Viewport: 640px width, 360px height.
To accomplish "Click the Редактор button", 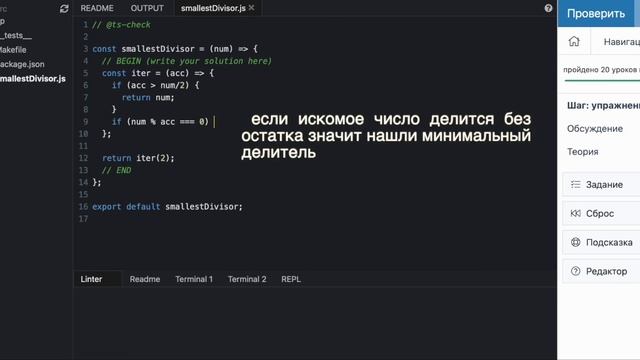I will tap(601, 271).
